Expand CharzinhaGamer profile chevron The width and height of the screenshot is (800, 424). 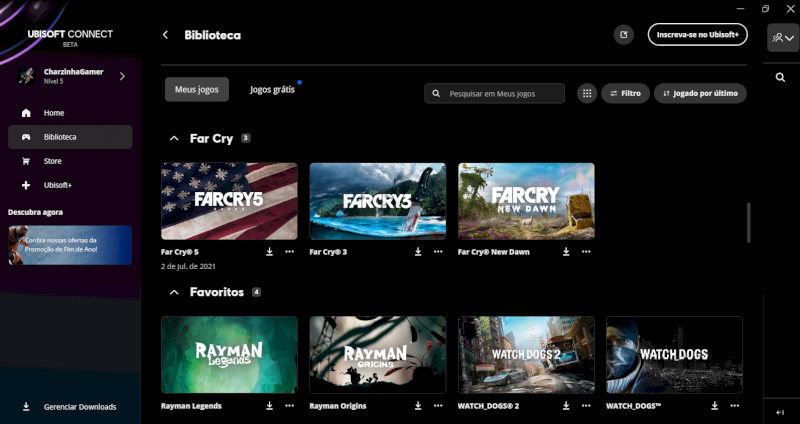[122, 76]
